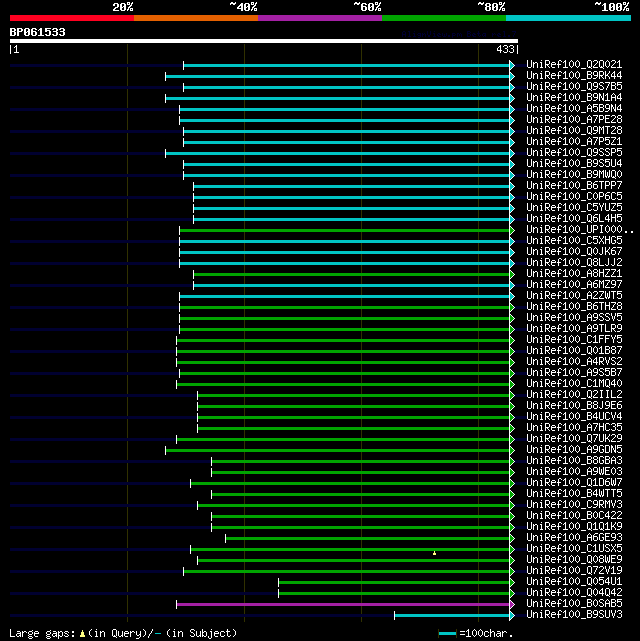Screen dimensions: 640x641
Task: Click the UniRef100_Q2Q021 hit label
Action: 574,65
